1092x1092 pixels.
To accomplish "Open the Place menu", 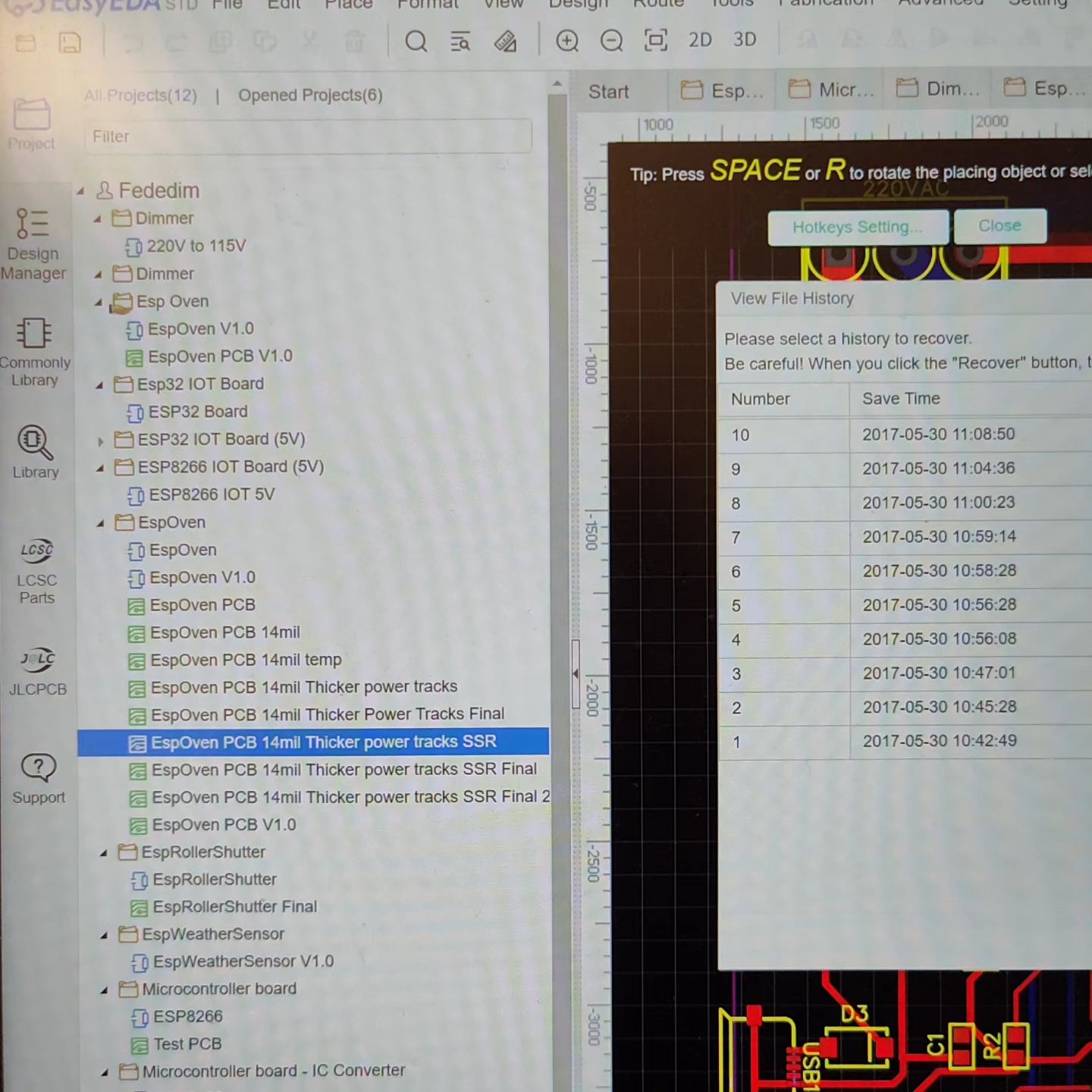I will coord(349,5).
